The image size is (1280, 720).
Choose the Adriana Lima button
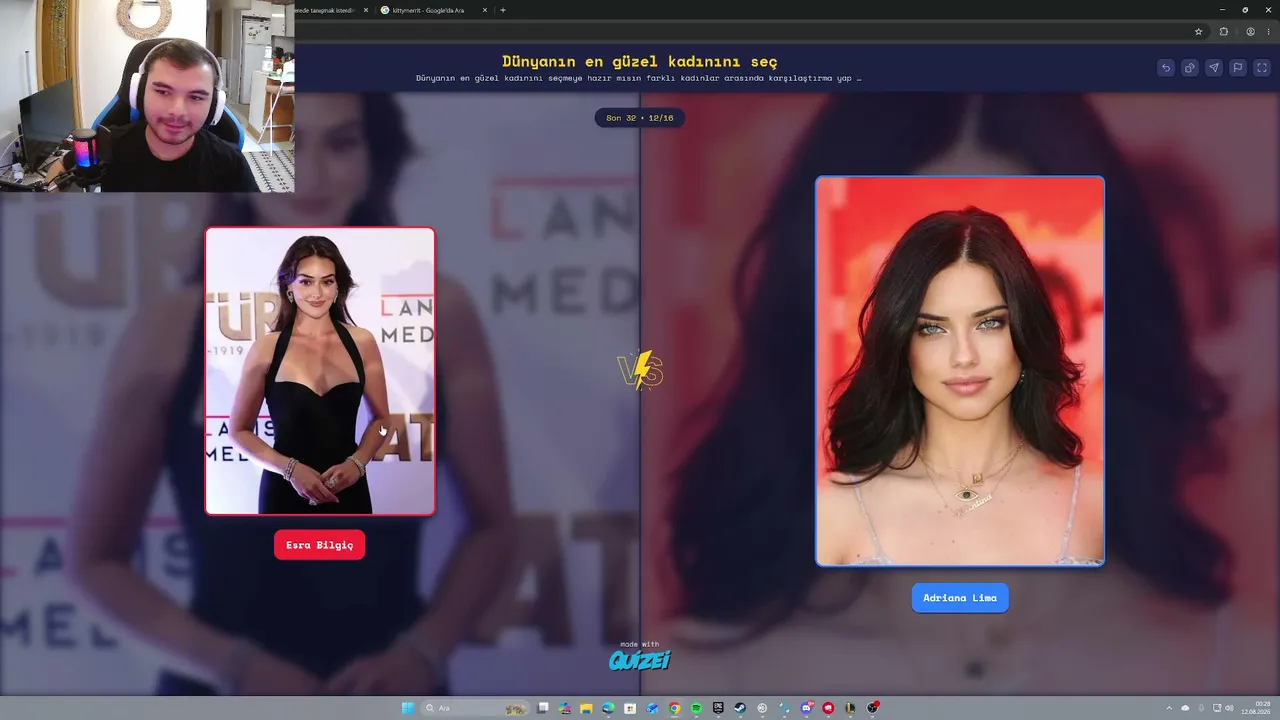point(960,598)
